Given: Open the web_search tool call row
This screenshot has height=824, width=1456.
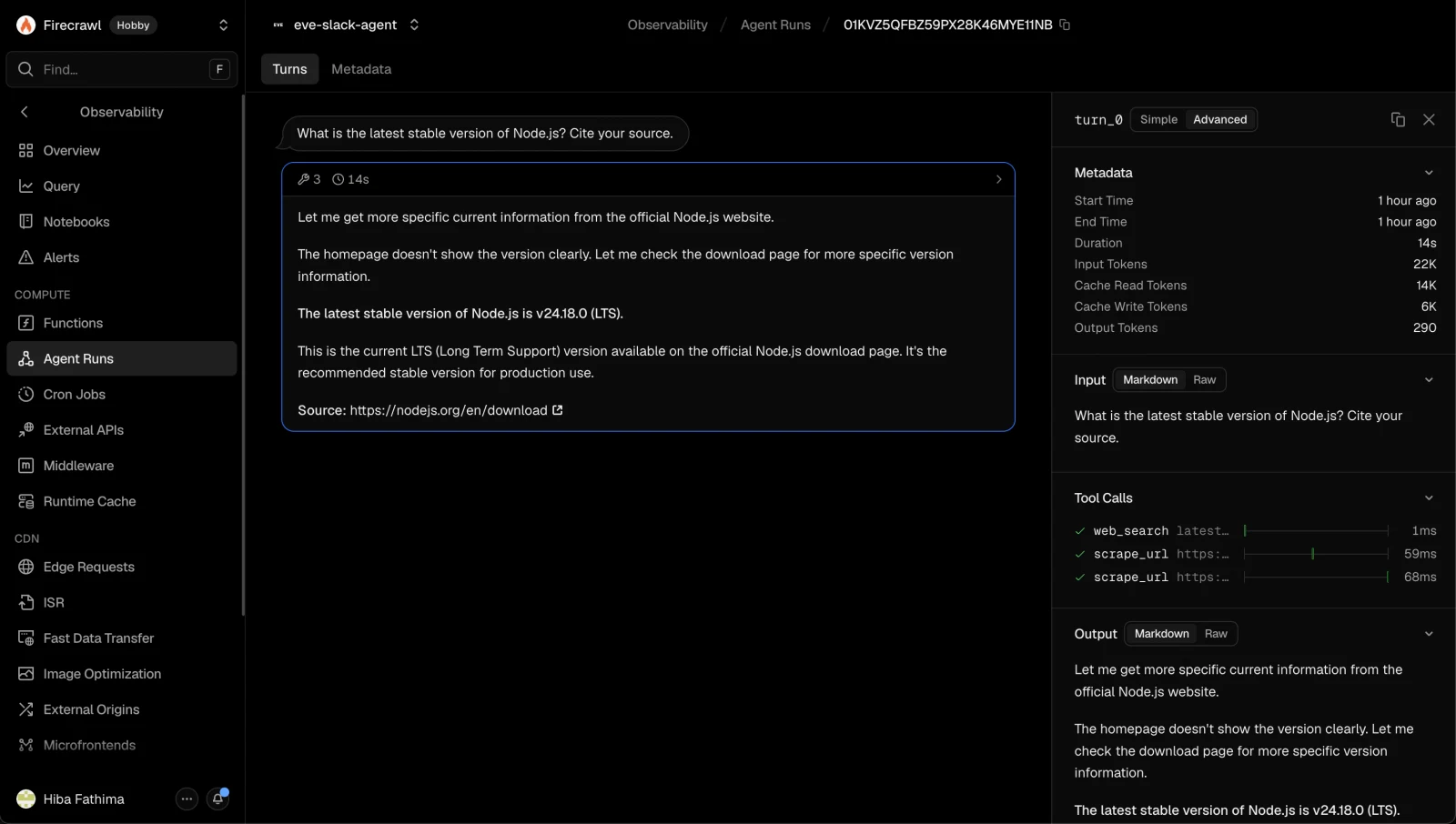Looking at the screenshot, I should 1255,531.
